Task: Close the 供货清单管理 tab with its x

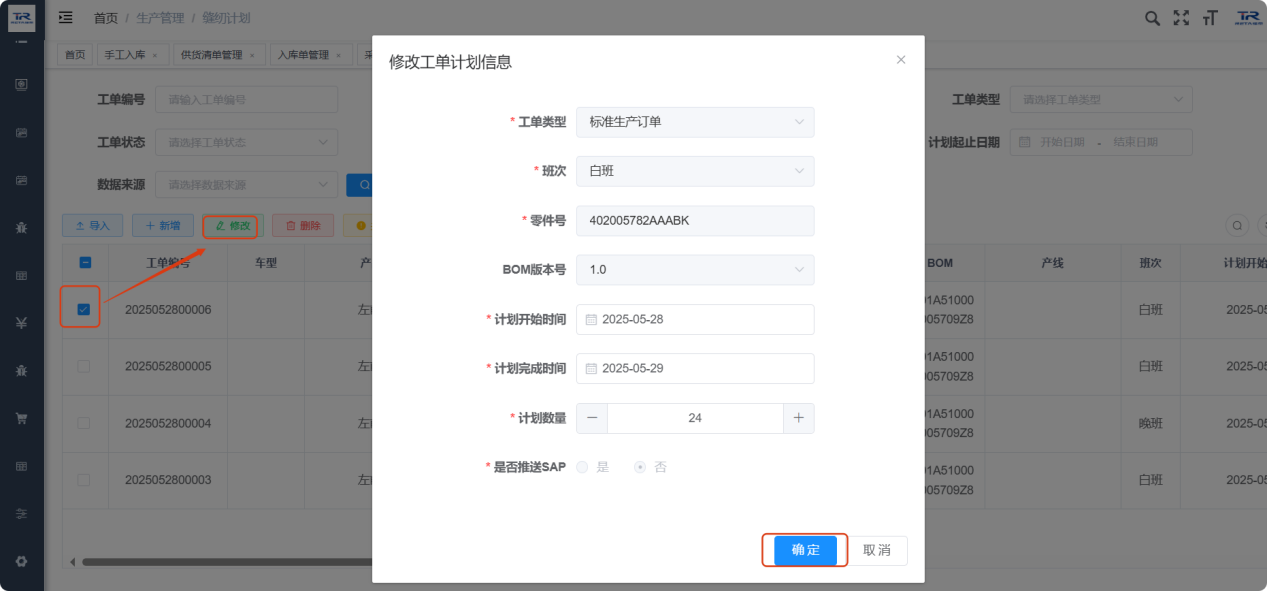Action: 251,55
